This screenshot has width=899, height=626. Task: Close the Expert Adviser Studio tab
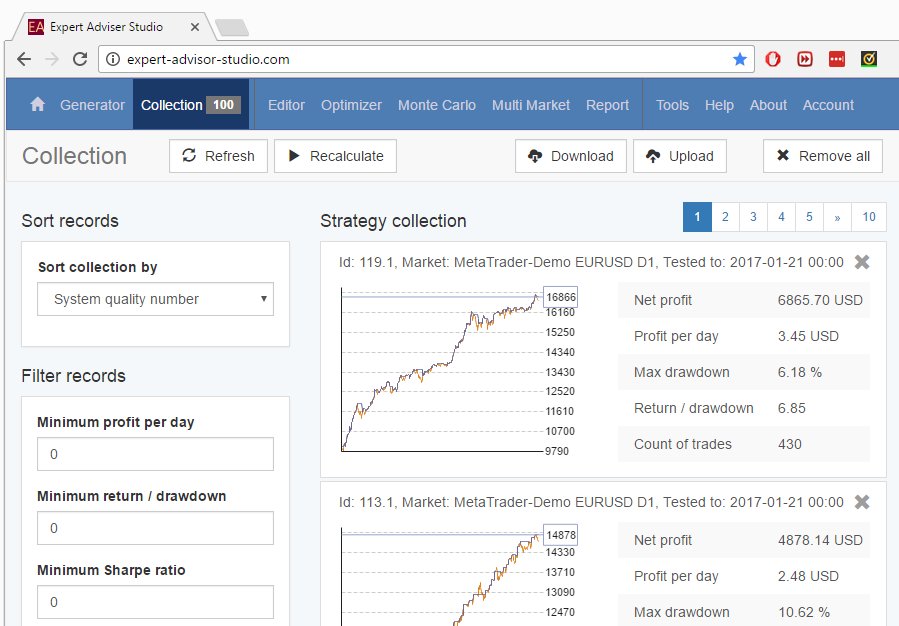click(x=194, y=27)
